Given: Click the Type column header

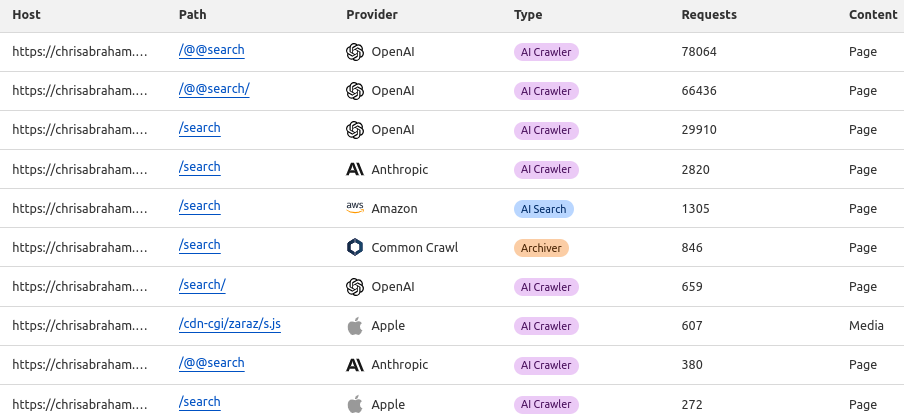Looking at the screenshot, I should 528,15.
